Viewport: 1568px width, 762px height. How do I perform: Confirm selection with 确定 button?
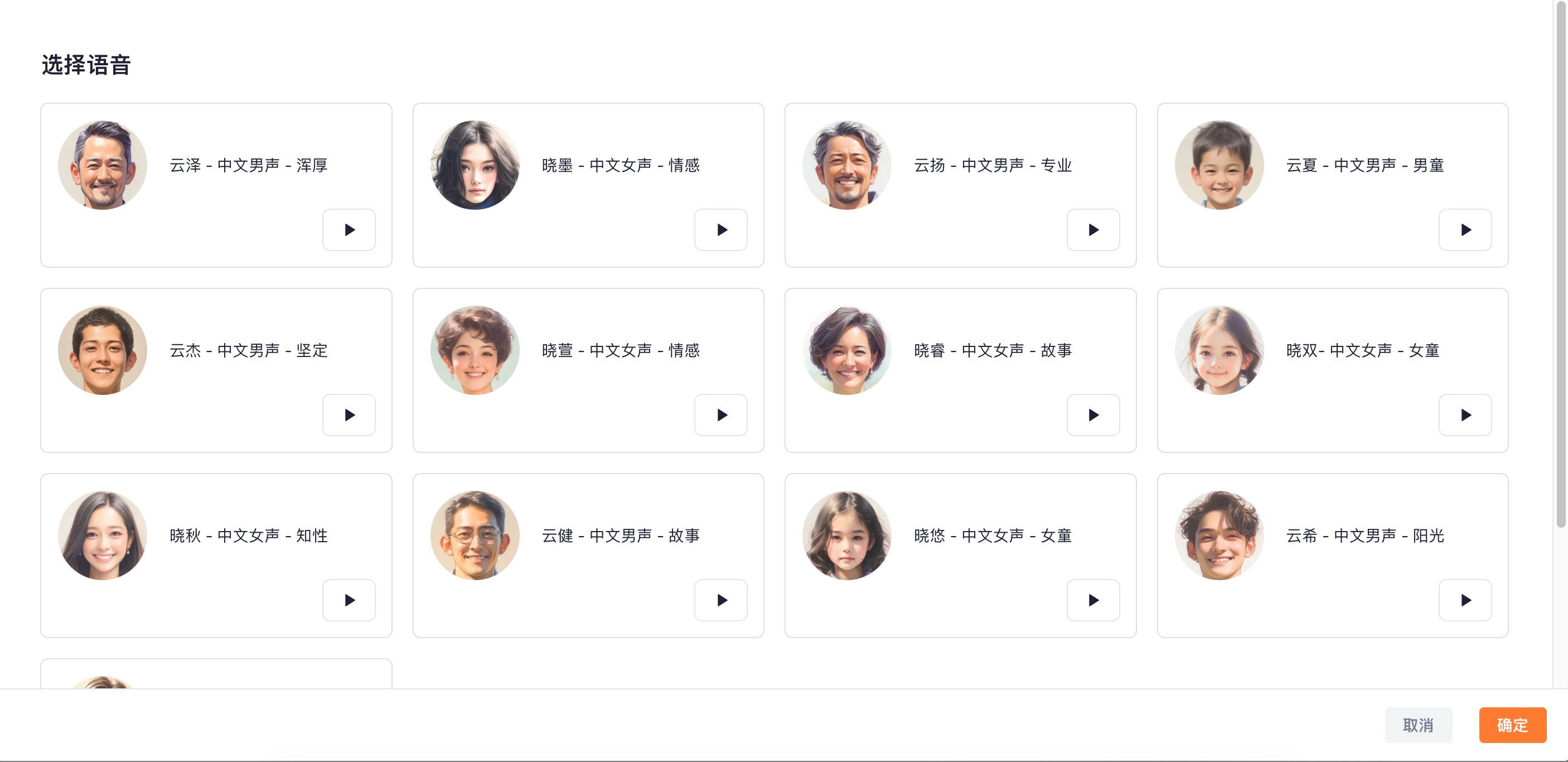click(x=1513, y=725)
